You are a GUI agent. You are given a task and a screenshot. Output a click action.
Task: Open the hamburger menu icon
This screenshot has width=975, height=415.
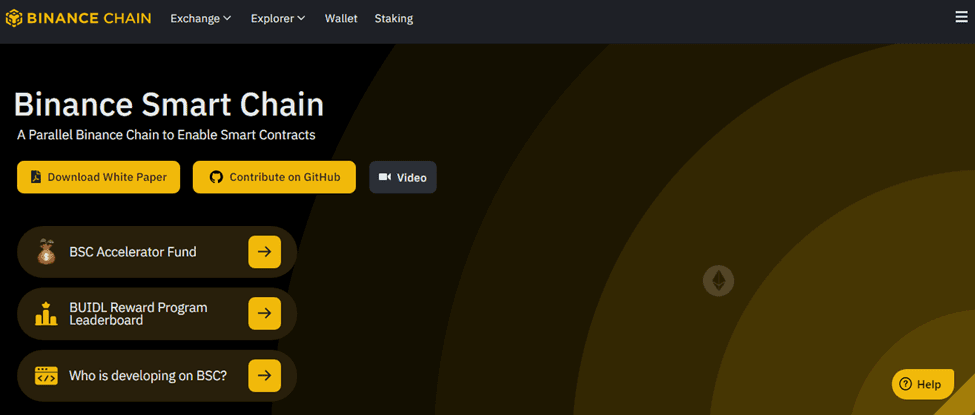pyautogui.click(x=961, y=18)
